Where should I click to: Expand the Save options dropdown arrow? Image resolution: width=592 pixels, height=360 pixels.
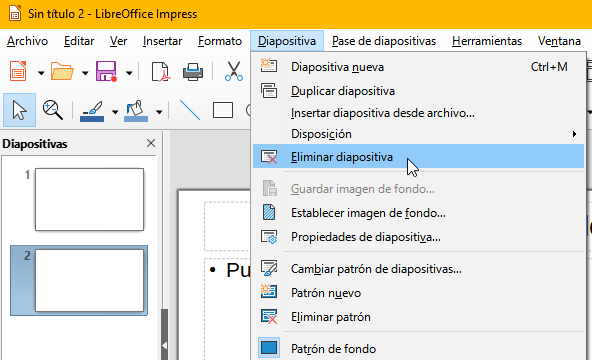click(129, 72)
